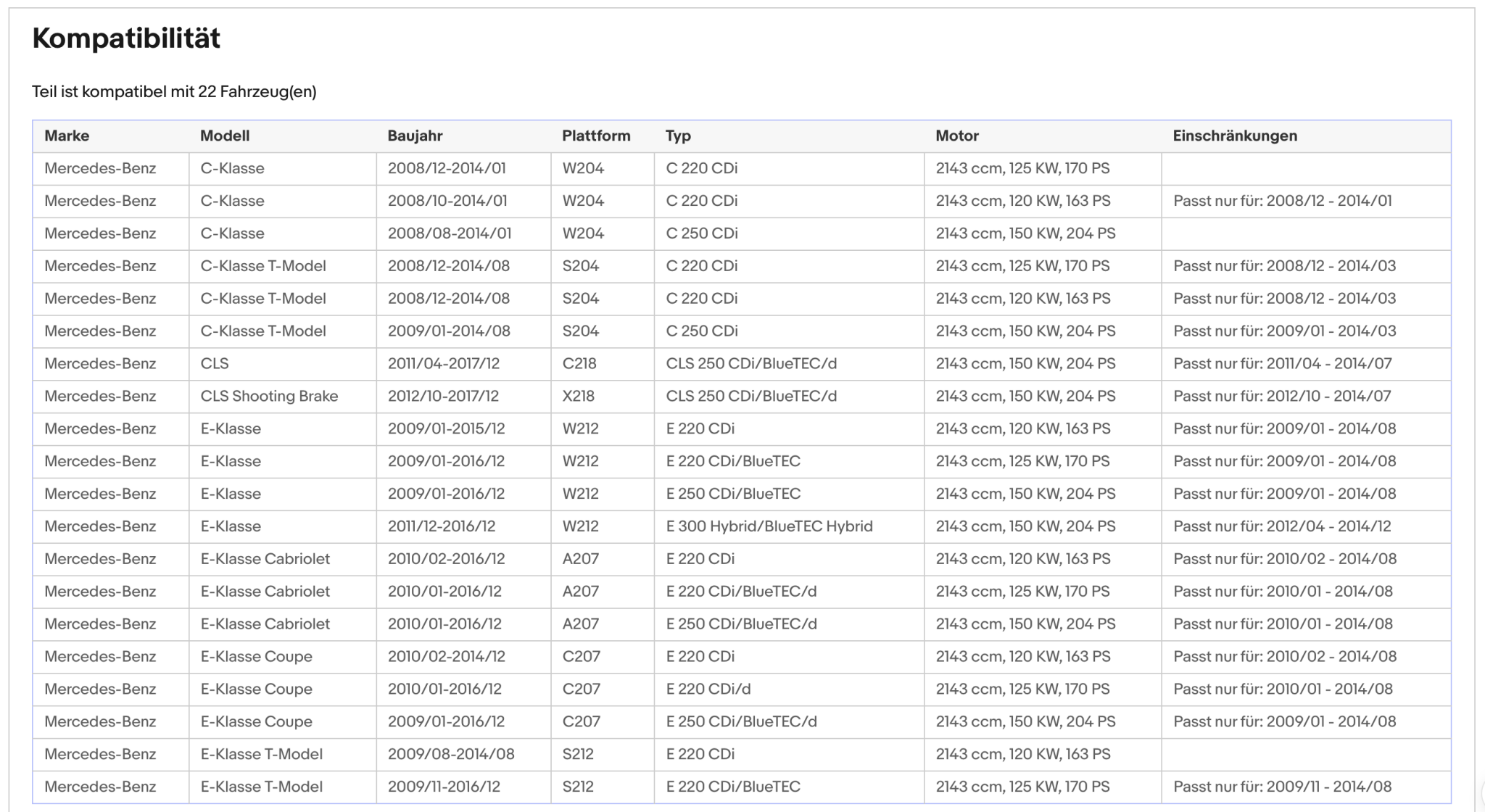Click the E 300 Hybrid/BlueTEC Hybrid type cell
This screenshot has height=812, width=1485.
[x=769, y=526]
